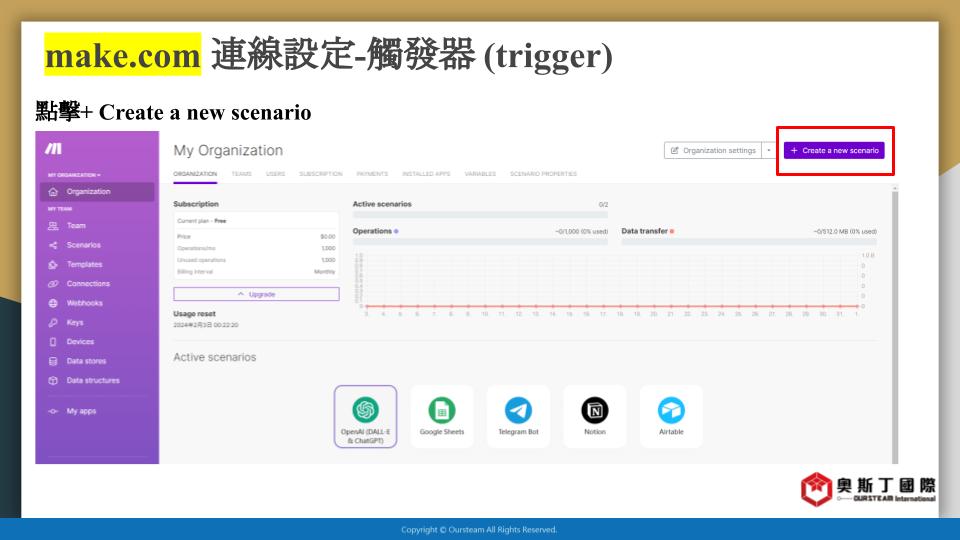Viewport: 960px width, 540px height.
Task: Select the Telegram Bot app icon
Action: [x=518, y=410]
